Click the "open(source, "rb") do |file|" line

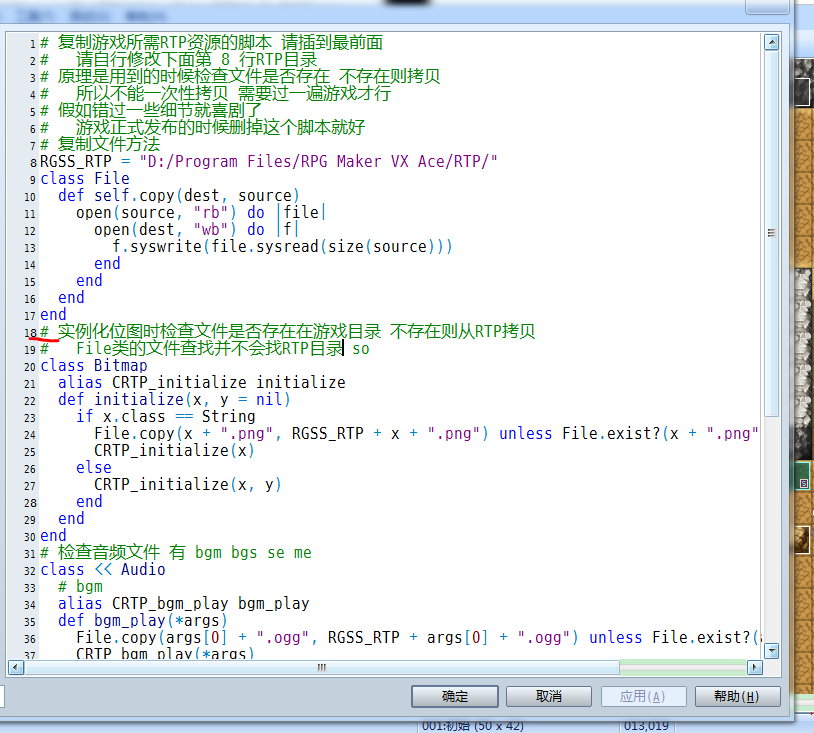click(x=201, y=213)
